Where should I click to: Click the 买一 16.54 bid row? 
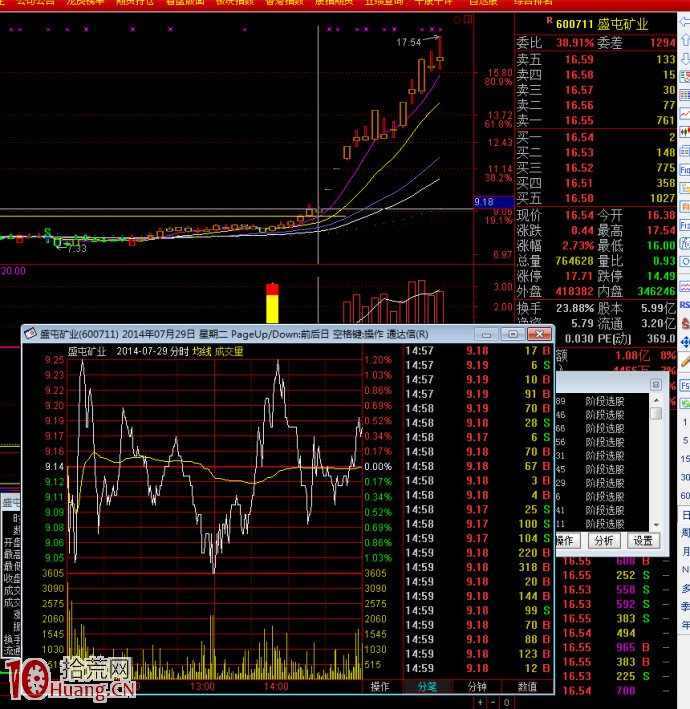(x=596, y=137)
